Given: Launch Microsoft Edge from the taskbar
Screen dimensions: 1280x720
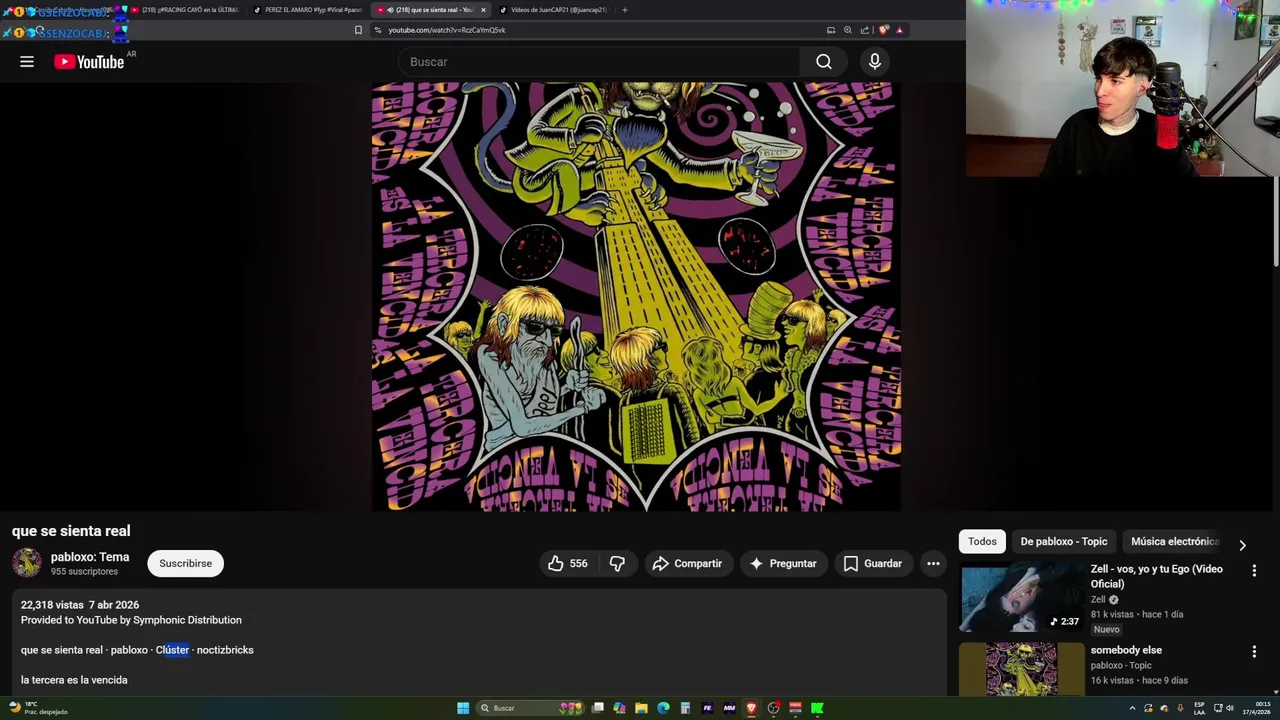Looking at the screenshot, I should pos(663,708).
